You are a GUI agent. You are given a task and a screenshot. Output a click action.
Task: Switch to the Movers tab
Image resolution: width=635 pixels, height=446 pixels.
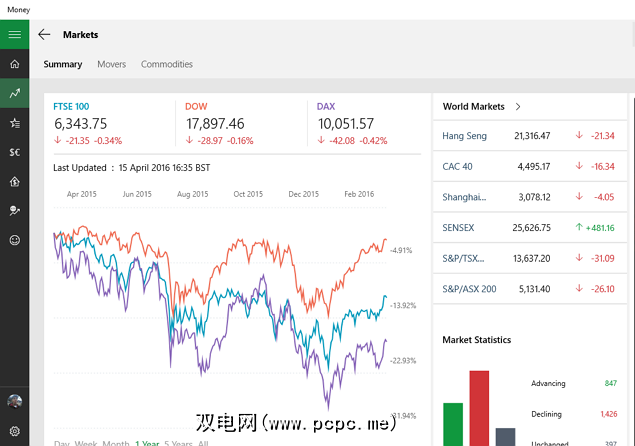tap(111, 64)
